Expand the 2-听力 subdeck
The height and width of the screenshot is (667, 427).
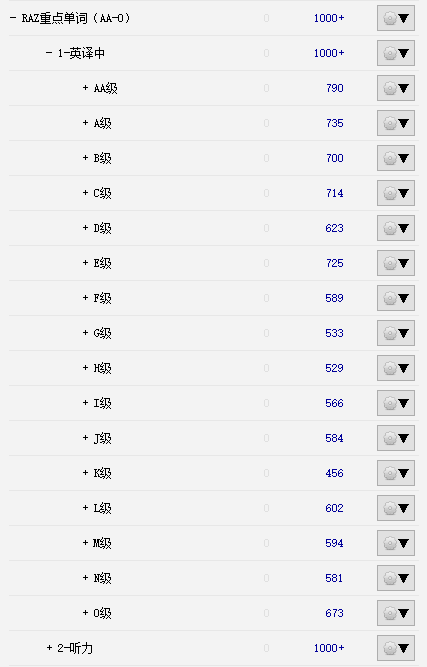click(49, 648)
